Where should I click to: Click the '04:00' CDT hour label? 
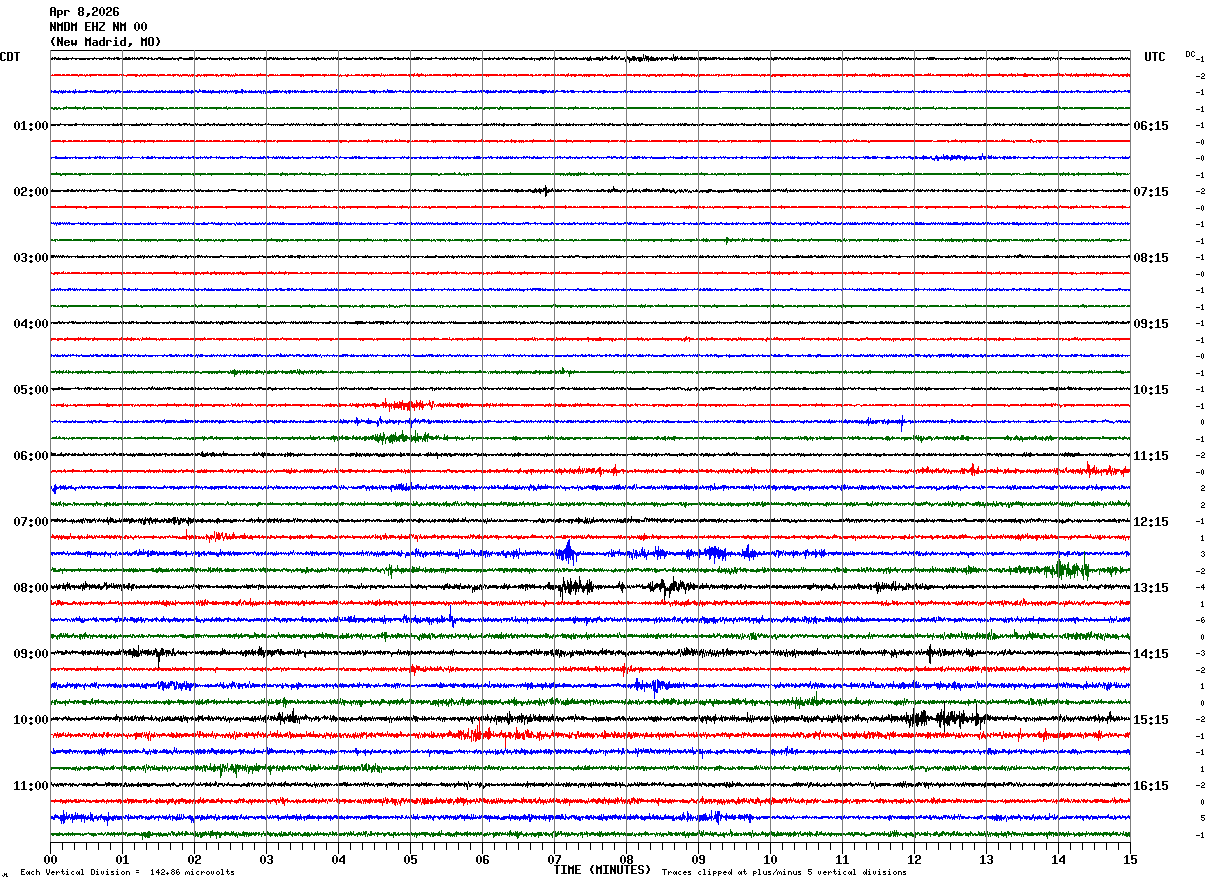click(x=31, y=324)
